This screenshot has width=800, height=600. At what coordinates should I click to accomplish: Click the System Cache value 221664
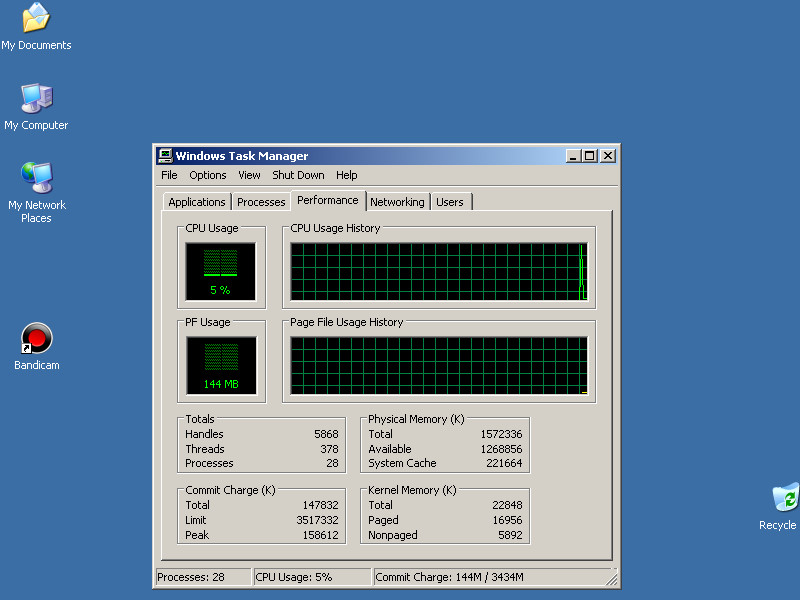[504, 463]
